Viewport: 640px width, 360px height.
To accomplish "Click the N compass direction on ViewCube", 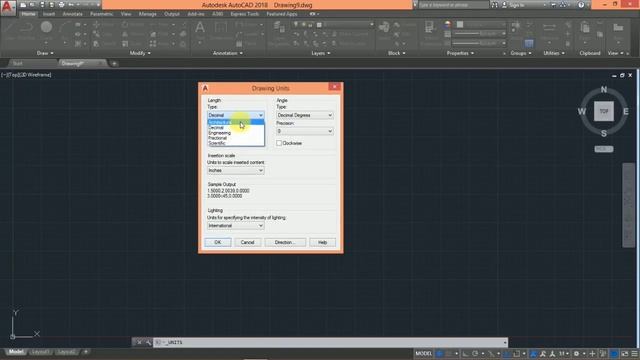I will 604,89.
